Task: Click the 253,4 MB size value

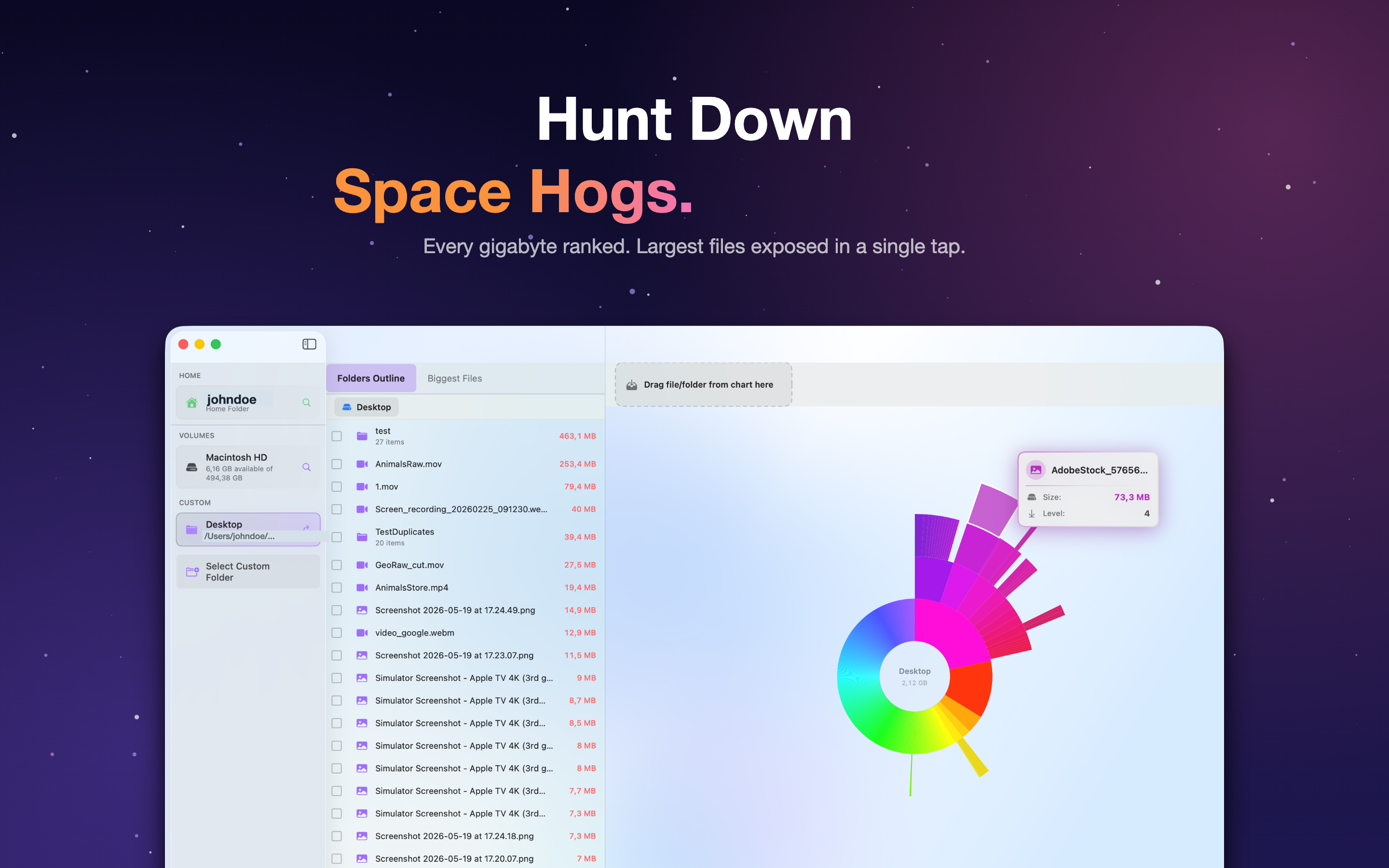Action: pos(577,464)
